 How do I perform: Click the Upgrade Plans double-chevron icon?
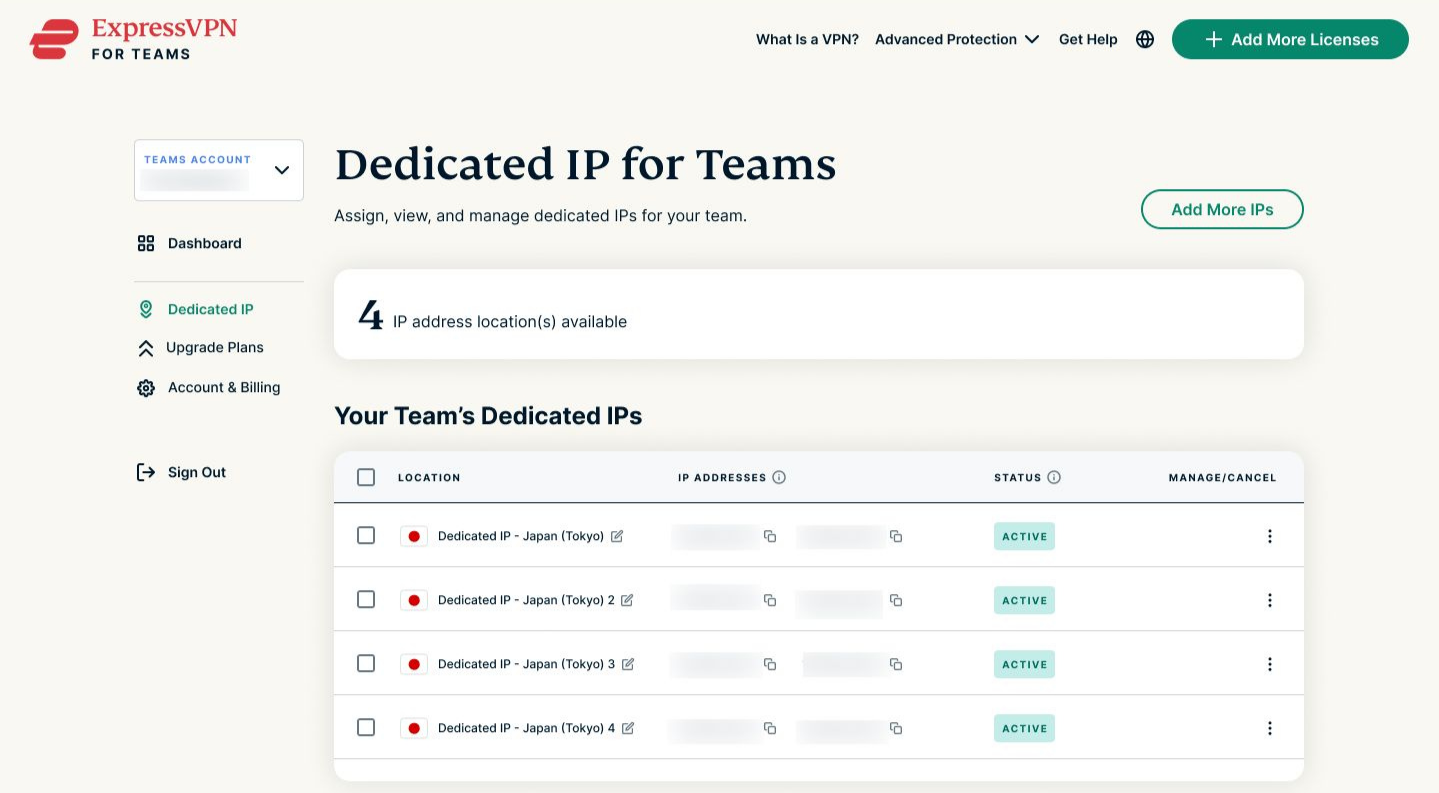coord(146,348)
